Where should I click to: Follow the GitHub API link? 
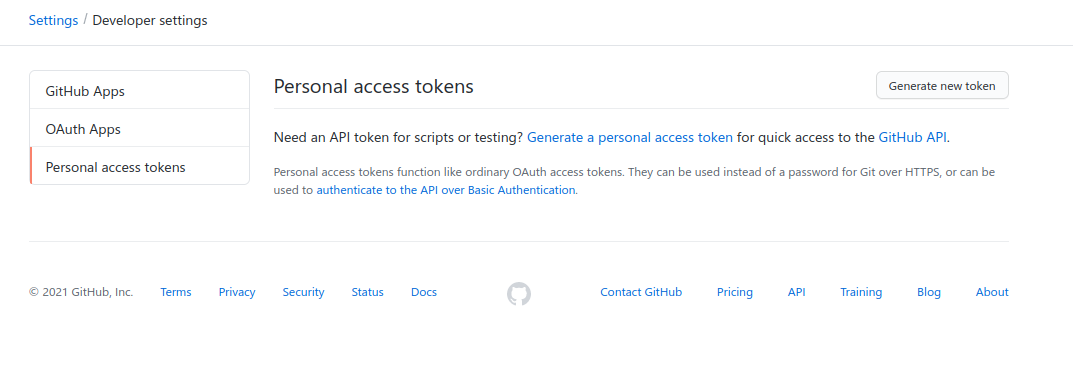pyautogui.click(x=912, y=137)
